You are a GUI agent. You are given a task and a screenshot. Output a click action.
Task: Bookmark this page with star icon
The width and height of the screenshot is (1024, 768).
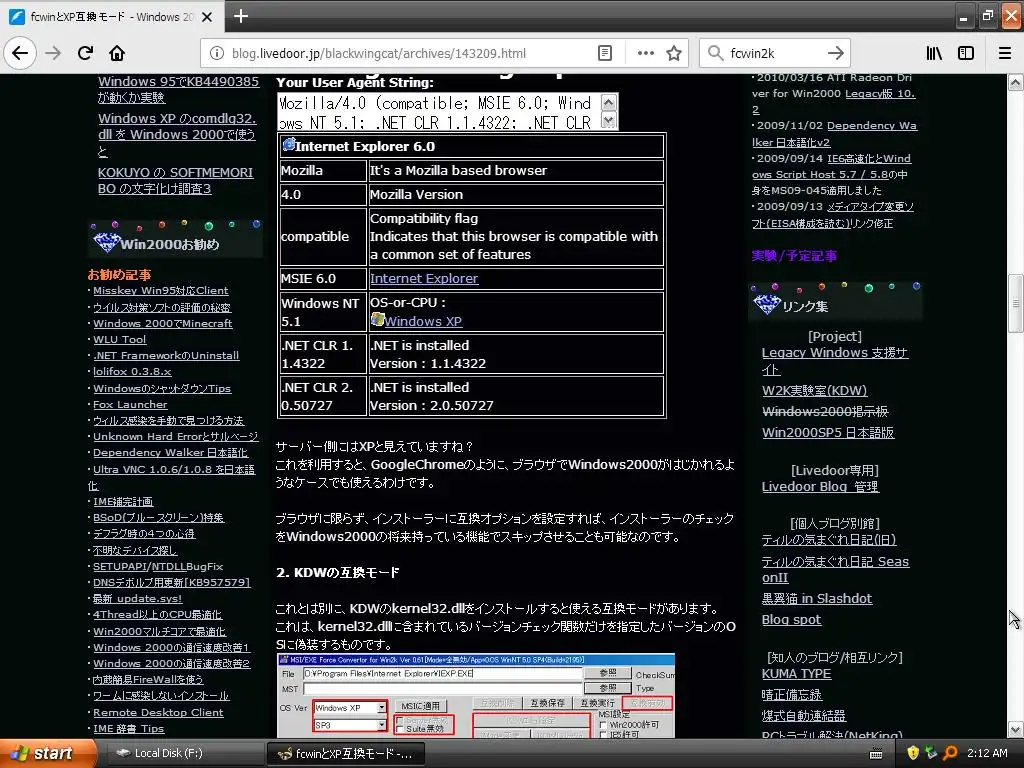674,53
